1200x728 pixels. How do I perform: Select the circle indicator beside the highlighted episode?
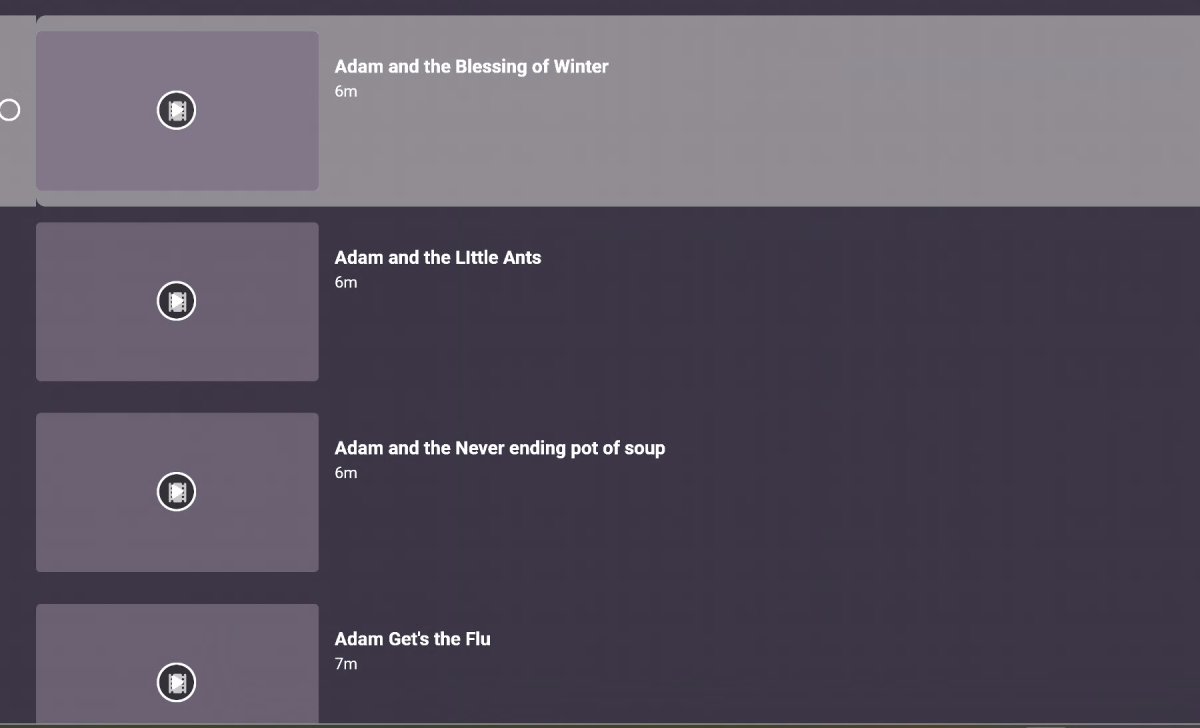tap(10, 111)
